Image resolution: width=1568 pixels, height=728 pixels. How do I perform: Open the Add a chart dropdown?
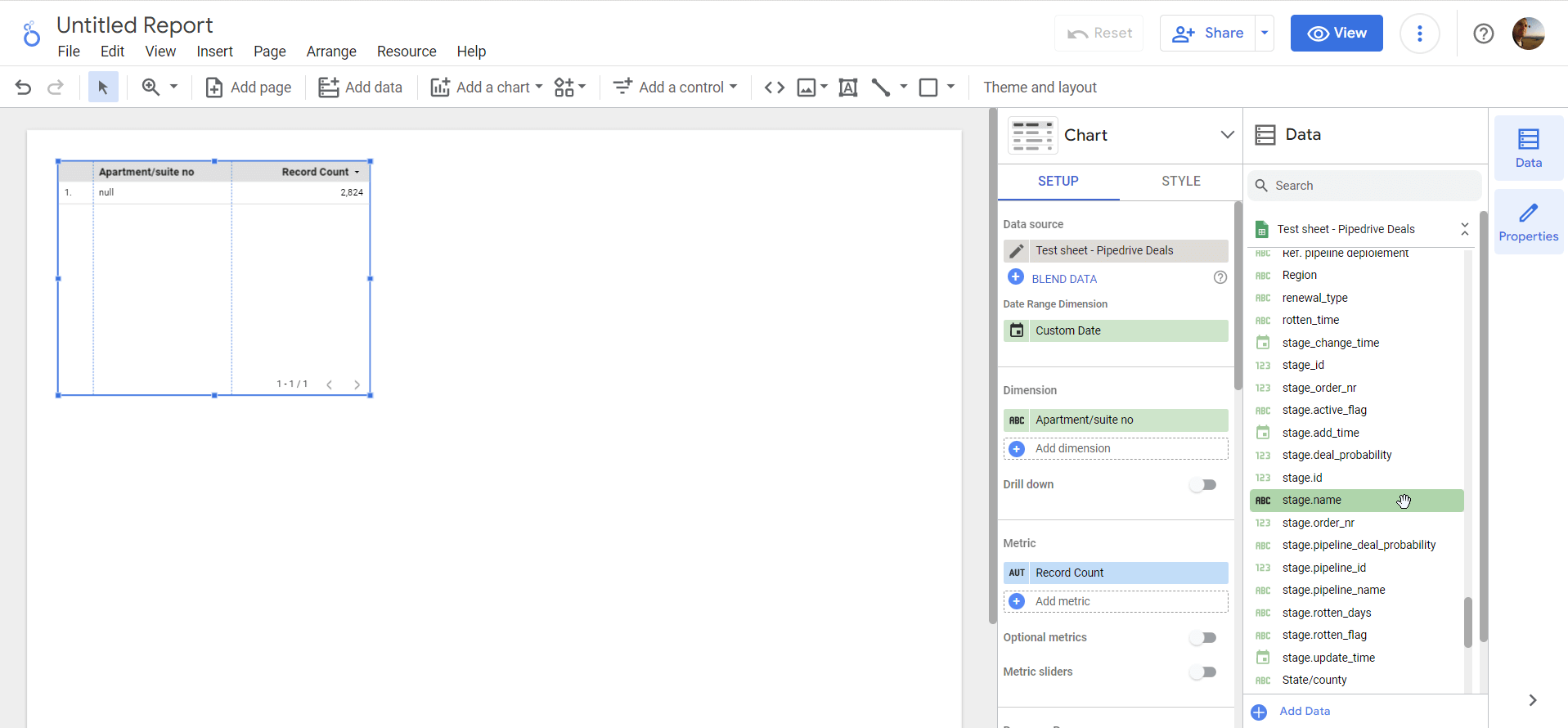(x=487, y=88)
